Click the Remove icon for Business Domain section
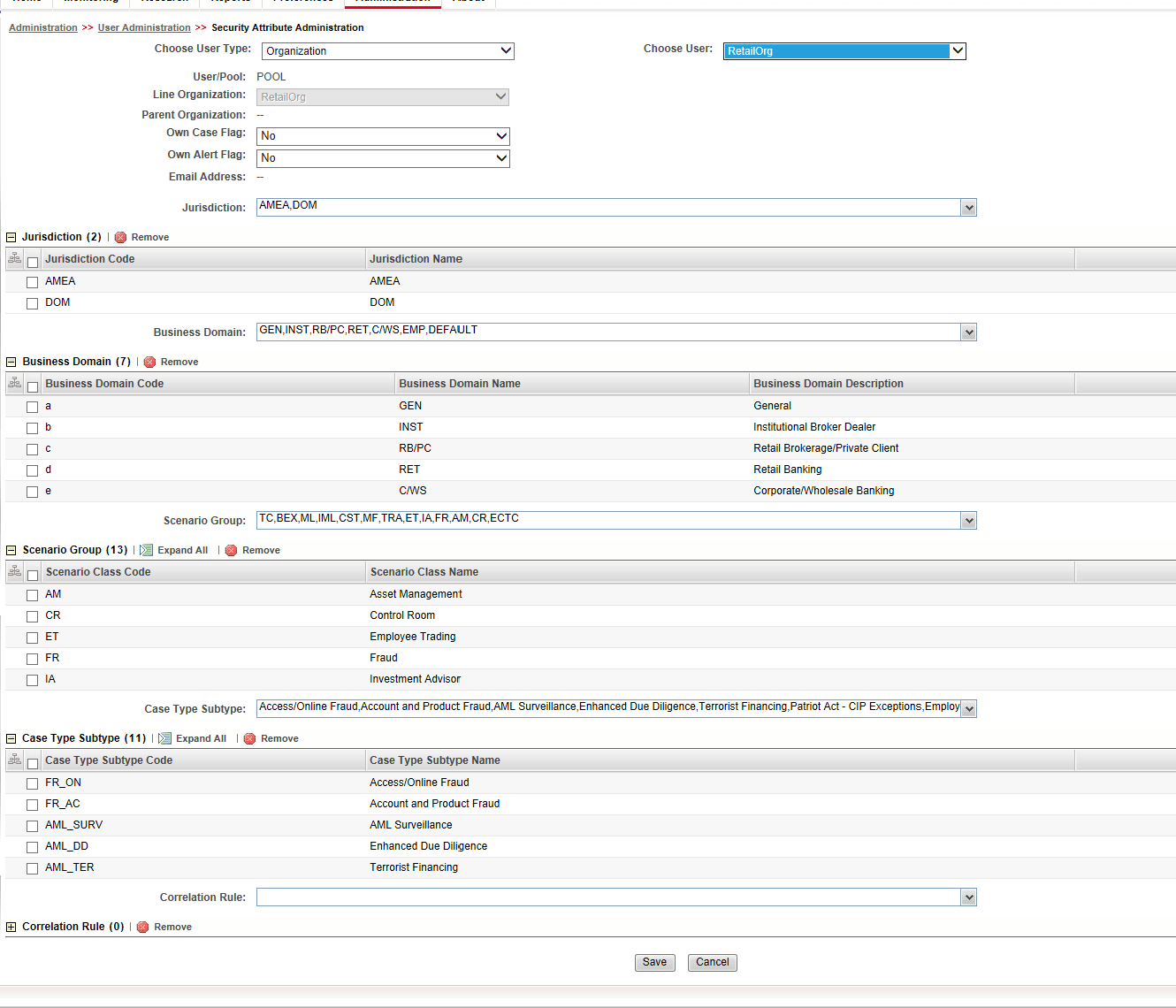The image size is (1176, 1008). [150, 362]
